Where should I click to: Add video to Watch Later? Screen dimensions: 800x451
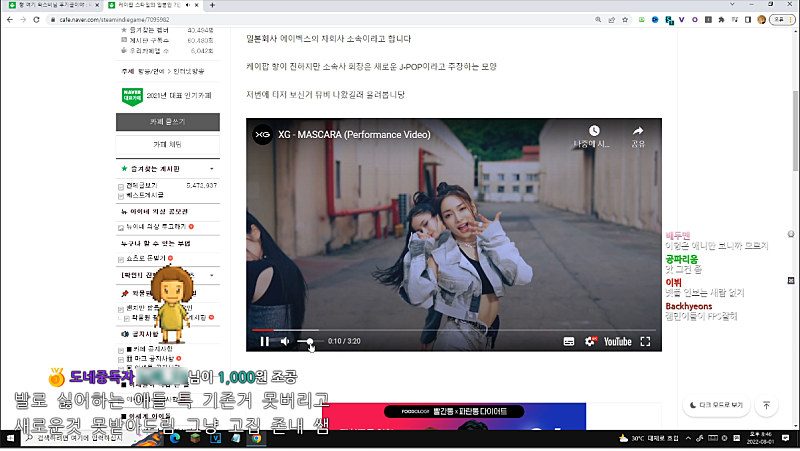point(593,135)
